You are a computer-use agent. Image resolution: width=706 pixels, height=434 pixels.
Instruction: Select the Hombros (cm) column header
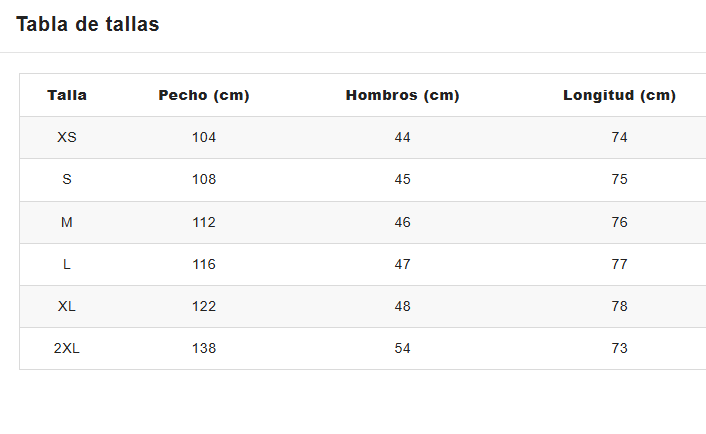coord(402,96)
